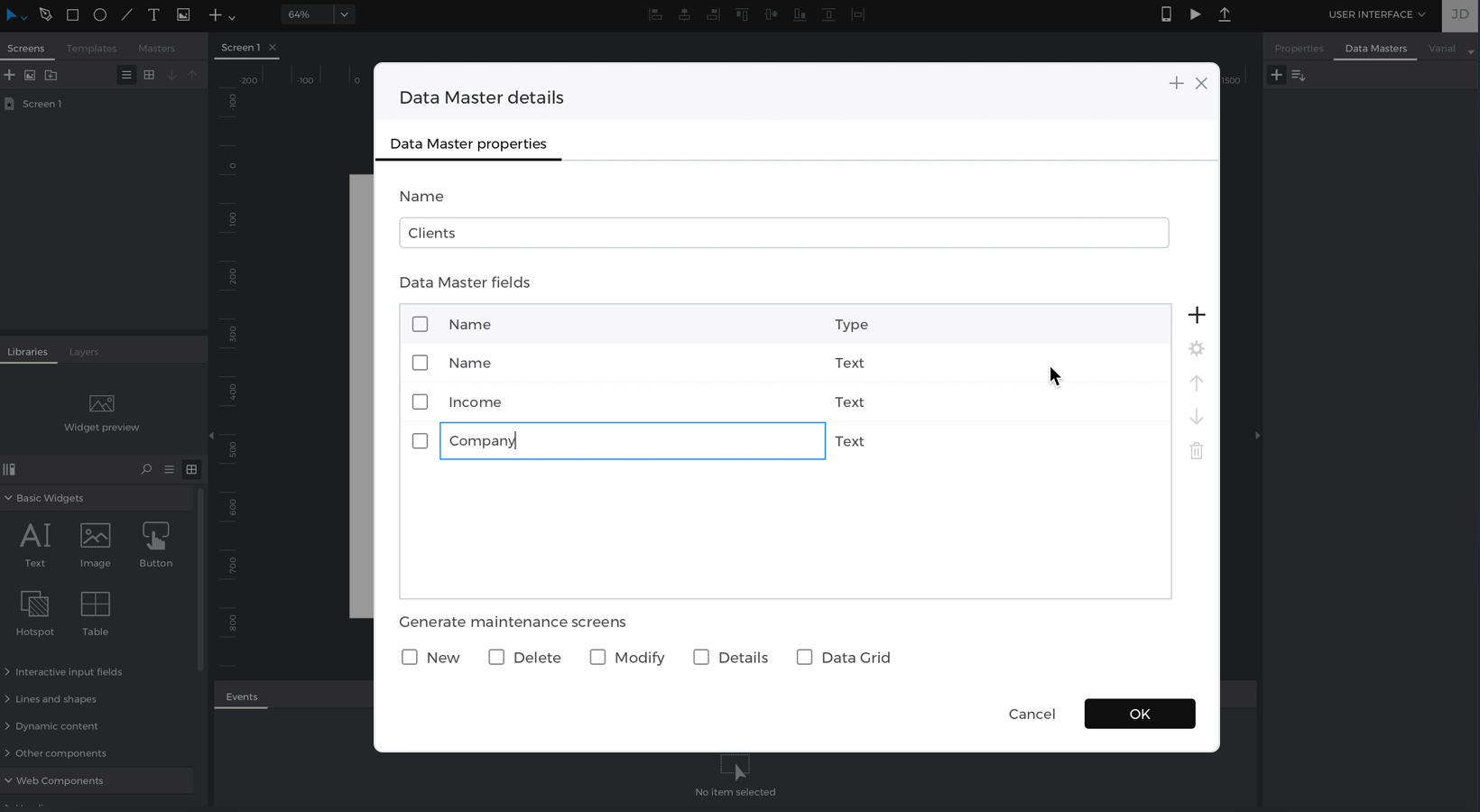Search libraries magnifier icon

point(146,469)
